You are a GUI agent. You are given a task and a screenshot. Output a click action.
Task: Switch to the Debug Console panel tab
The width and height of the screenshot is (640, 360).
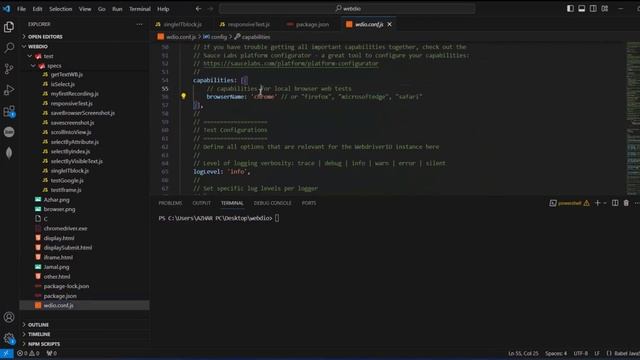point(273,203)
